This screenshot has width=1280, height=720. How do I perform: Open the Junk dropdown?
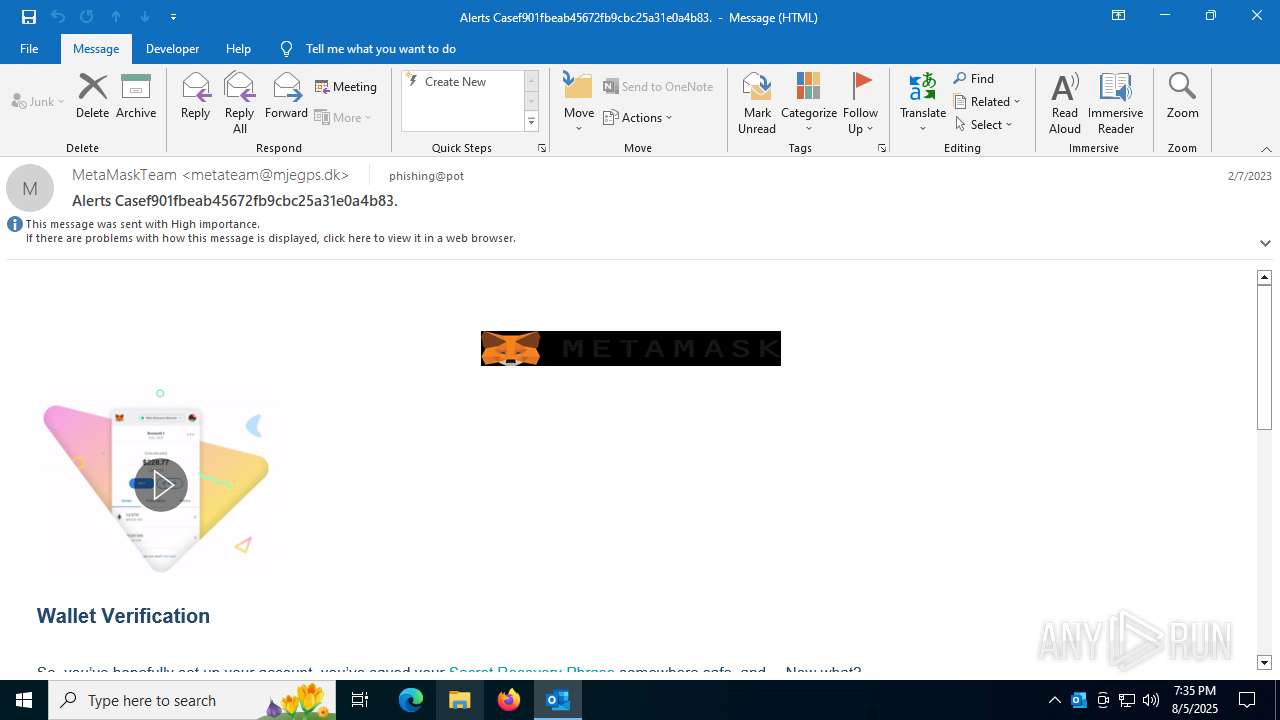tap(38, 101)
